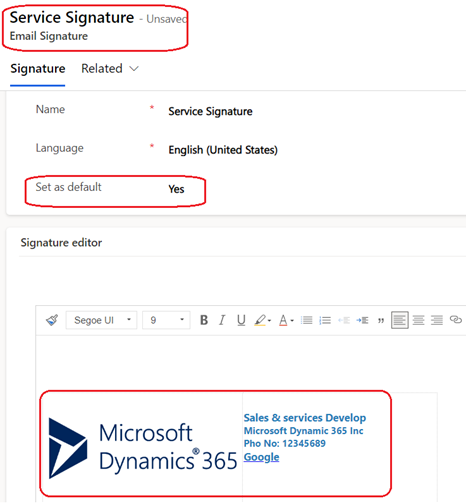Apply the text highlight color
Viewport: 466px width, 503px height.
(260, 320)
